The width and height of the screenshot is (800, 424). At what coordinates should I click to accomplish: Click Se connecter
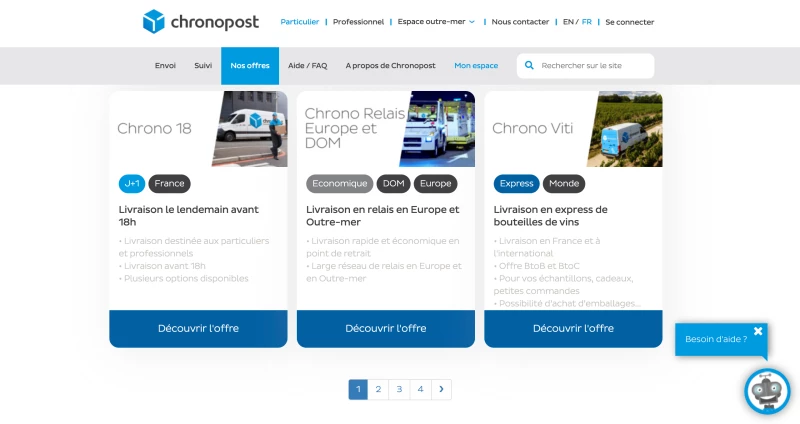[x=630, y=22]
